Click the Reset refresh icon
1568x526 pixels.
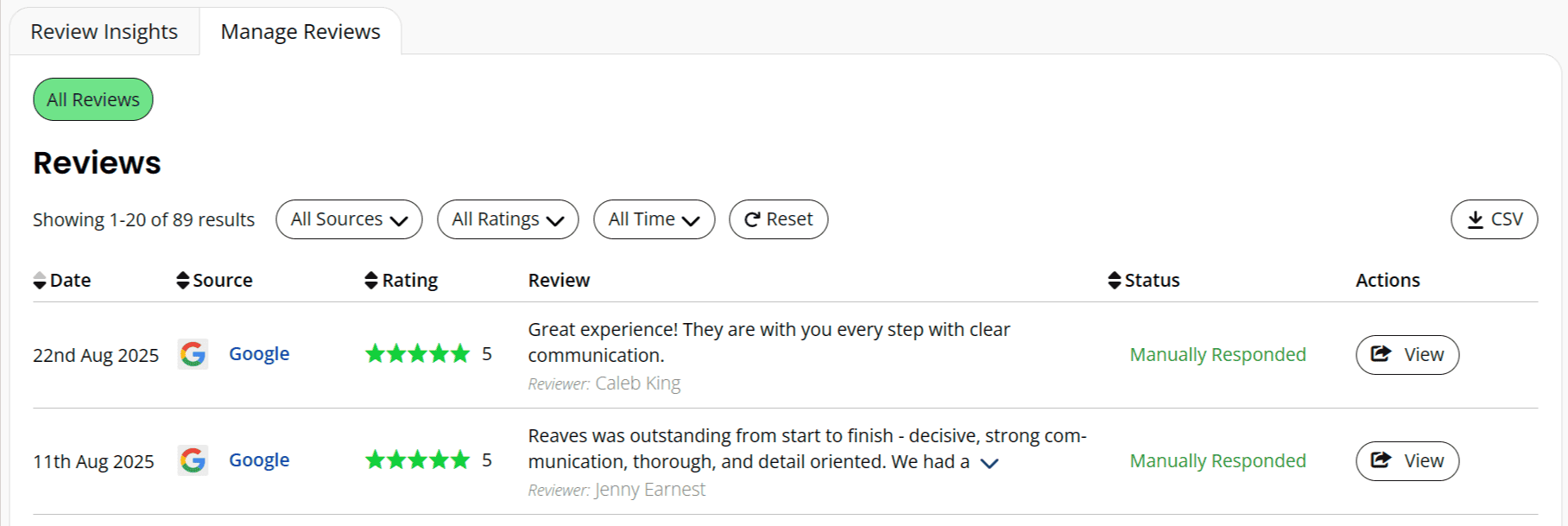click(x=750, y=219)
